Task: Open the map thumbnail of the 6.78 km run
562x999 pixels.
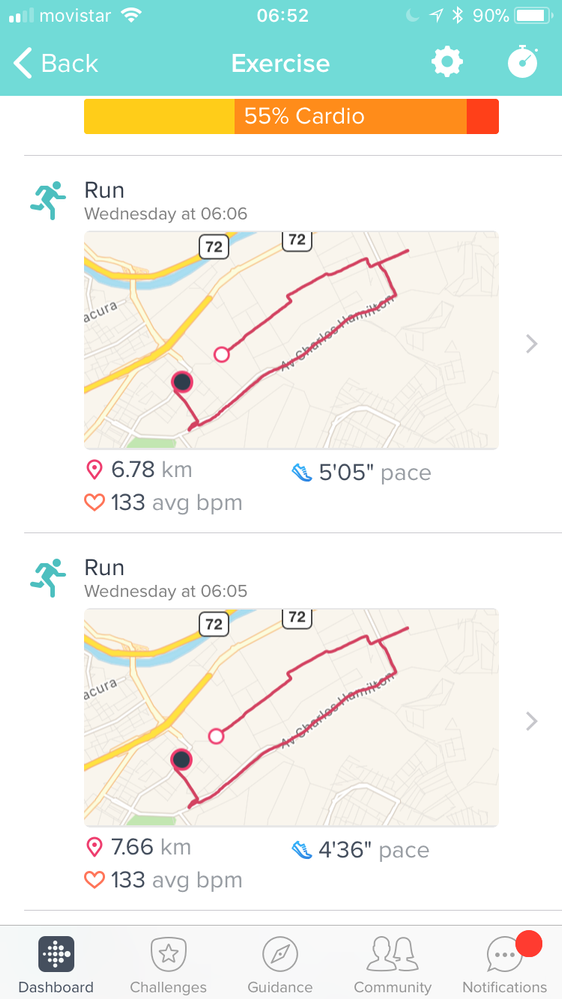Action: [291, 340]
